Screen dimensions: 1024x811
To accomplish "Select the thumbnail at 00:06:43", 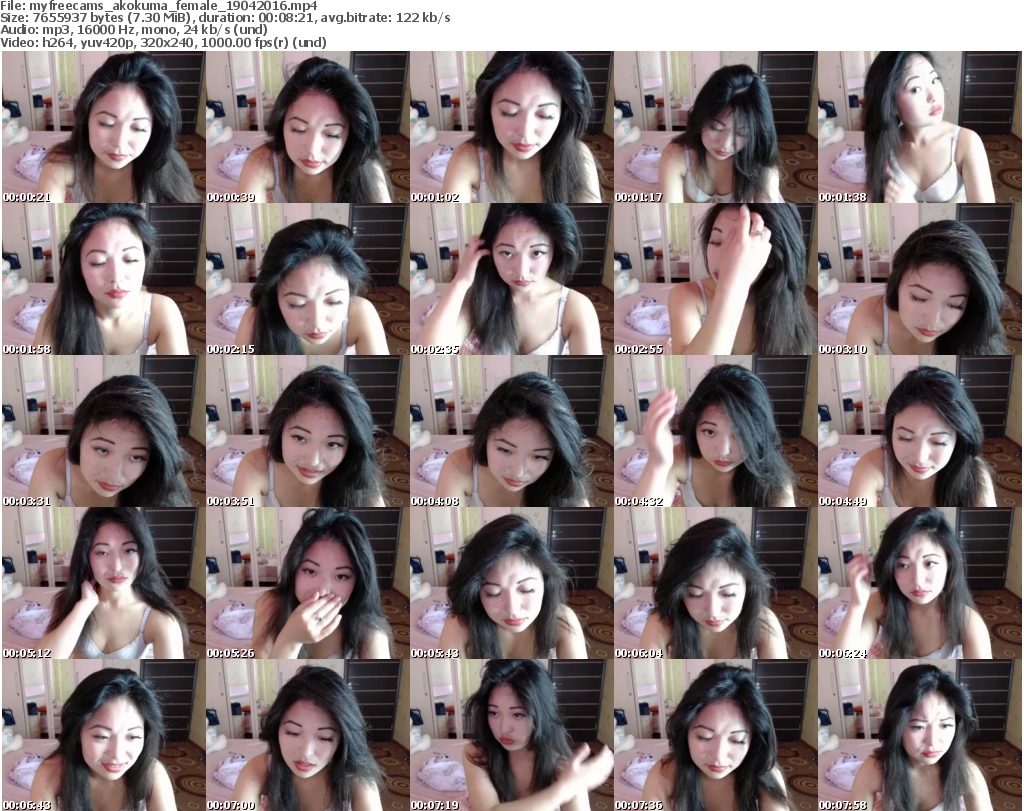I will pyautogui.click(x=103, y=735).
